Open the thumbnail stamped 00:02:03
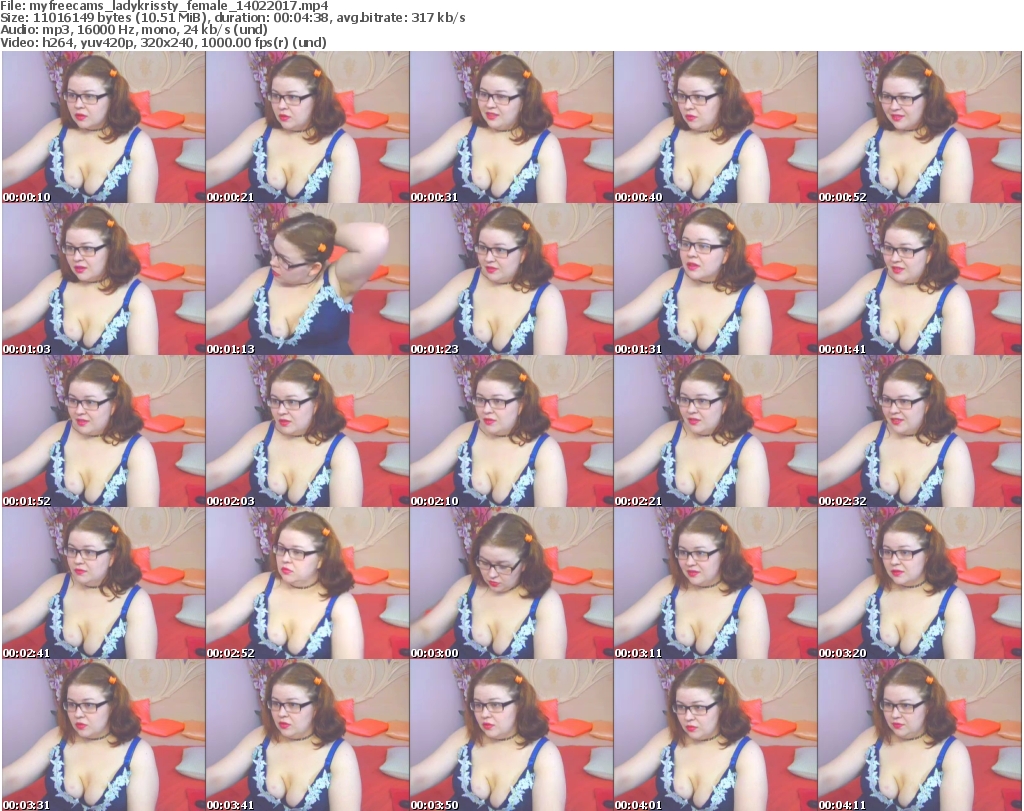The width and height of the screenshot is (1024, 811). pyautogui.click(x=308, y=432)
